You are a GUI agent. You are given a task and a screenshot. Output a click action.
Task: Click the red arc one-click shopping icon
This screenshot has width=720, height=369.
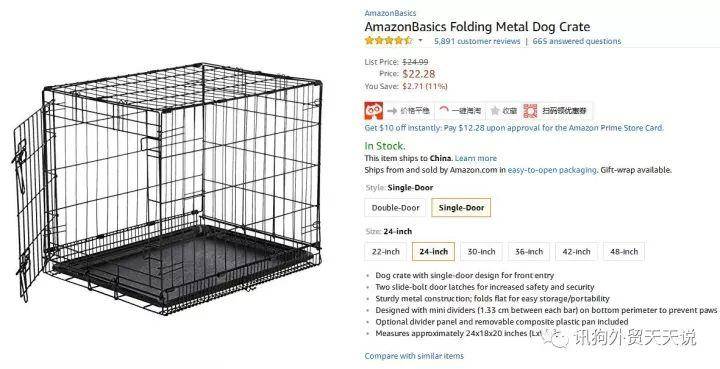(x=444, y=111)
